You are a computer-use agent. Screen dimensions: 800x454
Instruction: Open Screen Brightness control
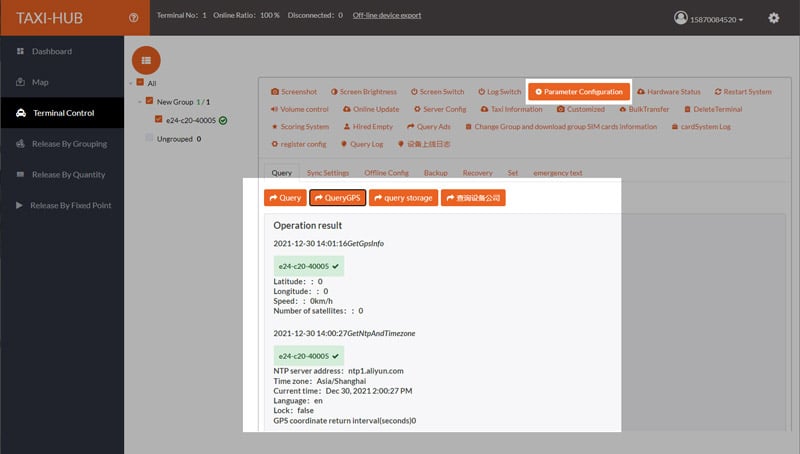tap(364, 92)
